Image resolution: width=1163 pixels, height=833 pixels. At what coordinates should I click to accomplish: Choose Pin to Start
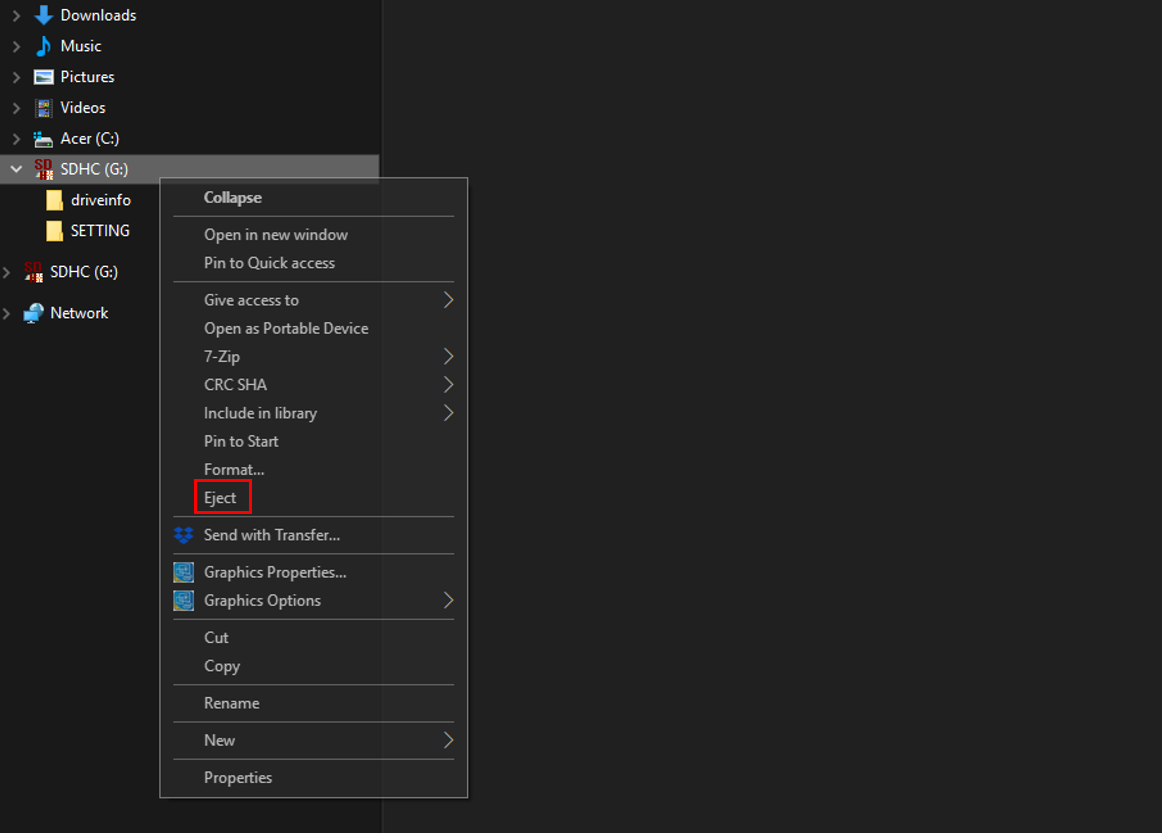point(241,441)
